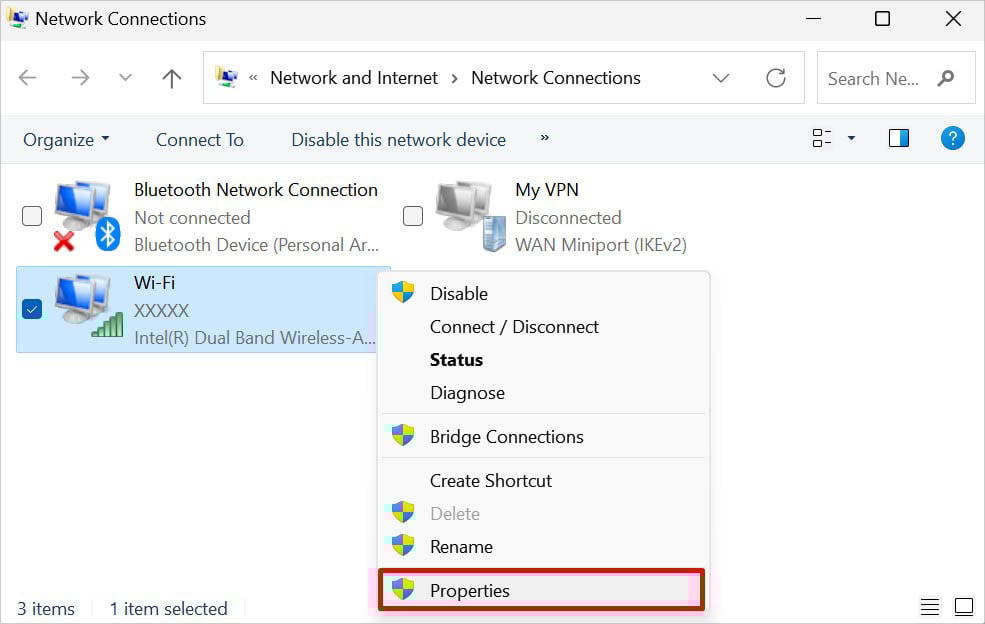
Task: Click the Up one level arrow
Action: coord(172,78)
